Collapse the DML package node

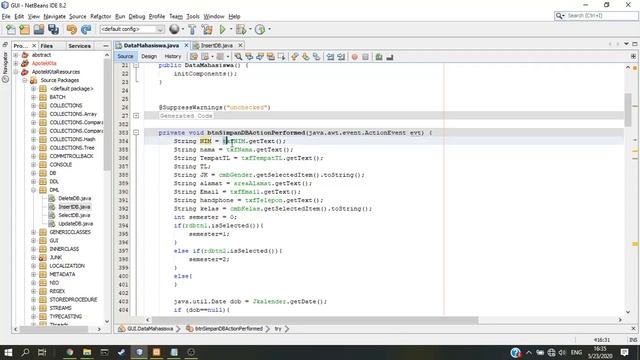33,190
